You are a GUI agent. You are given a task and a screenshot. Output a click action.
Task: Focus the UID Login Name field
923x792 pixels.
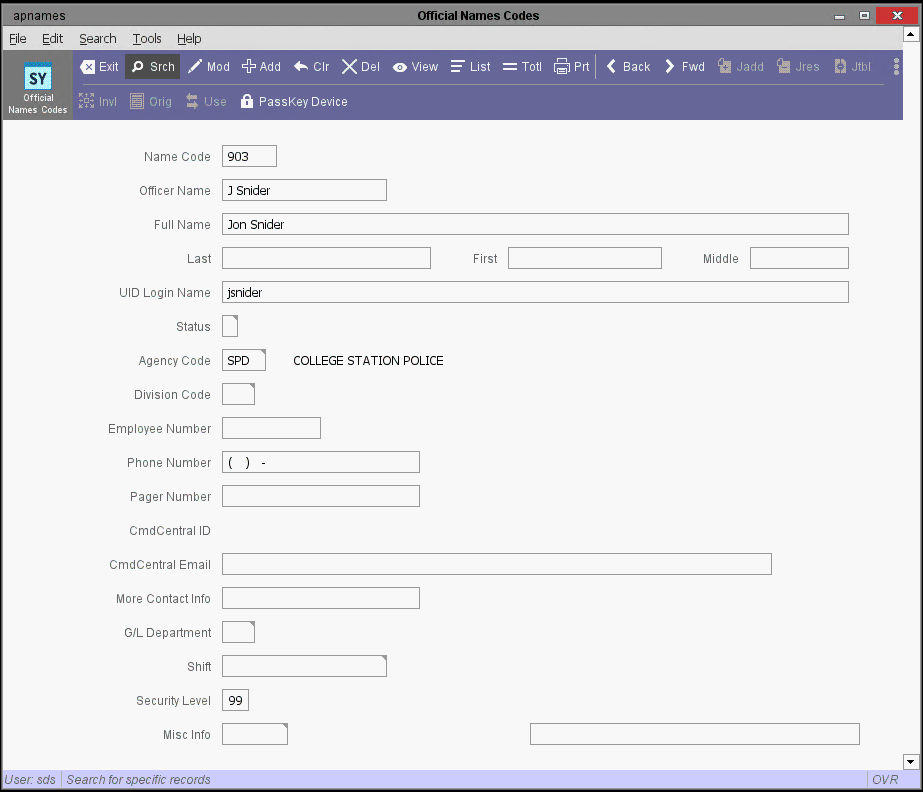[x=535, y=292]
